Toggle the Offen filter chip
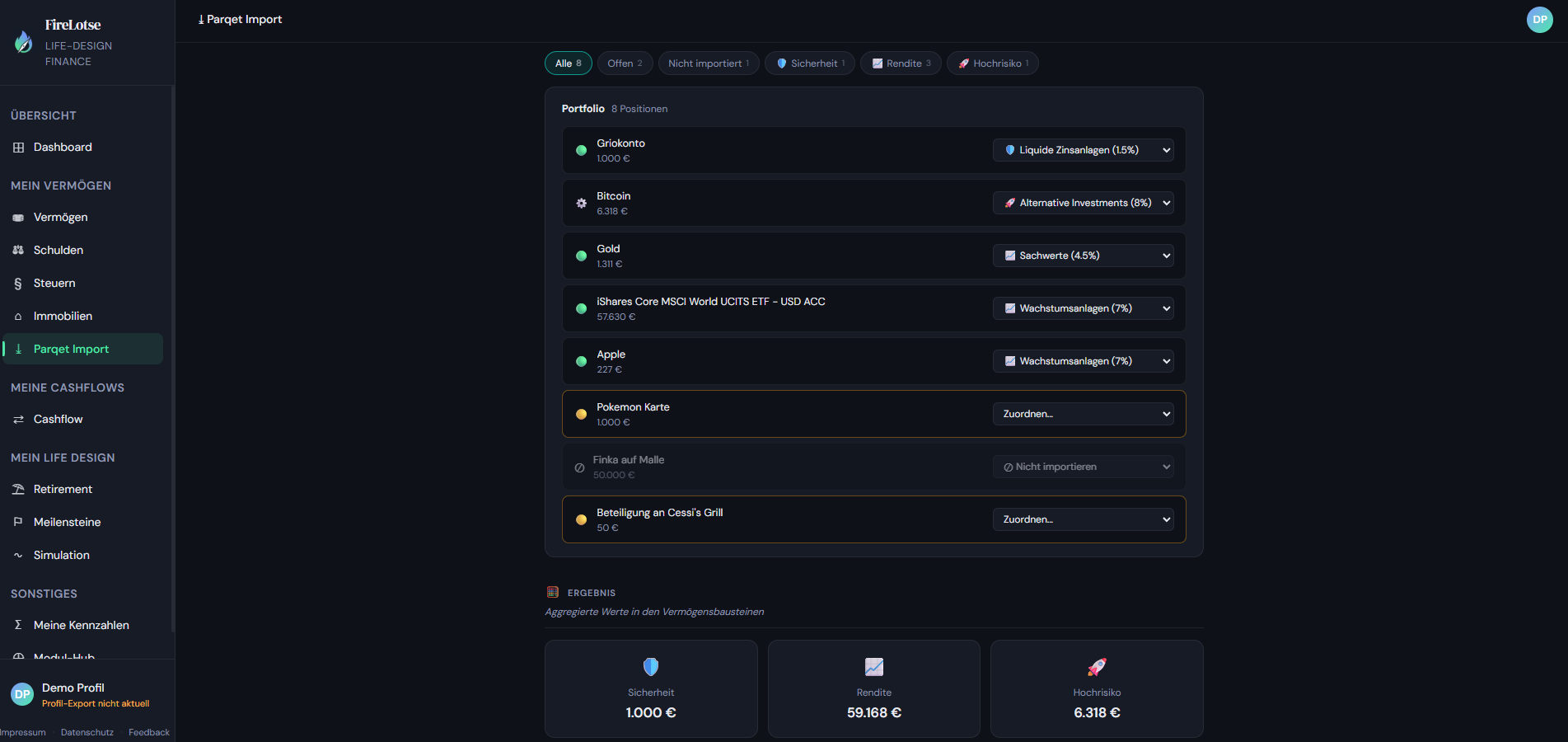Image resolution: width=1568 pixels, height=742 pixels. pyautogui.click(x=625, y=63)
